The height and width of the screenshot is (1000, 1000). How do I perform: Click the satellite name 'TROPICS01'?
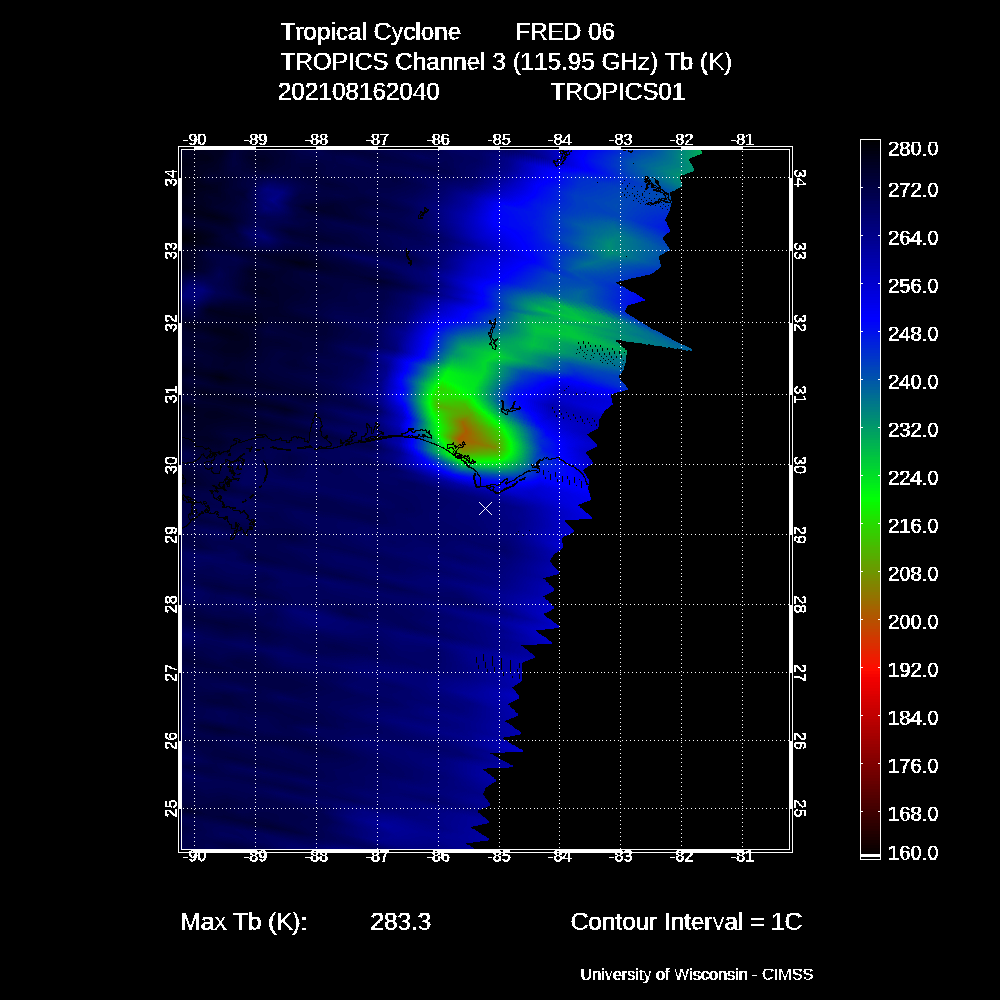617,92
